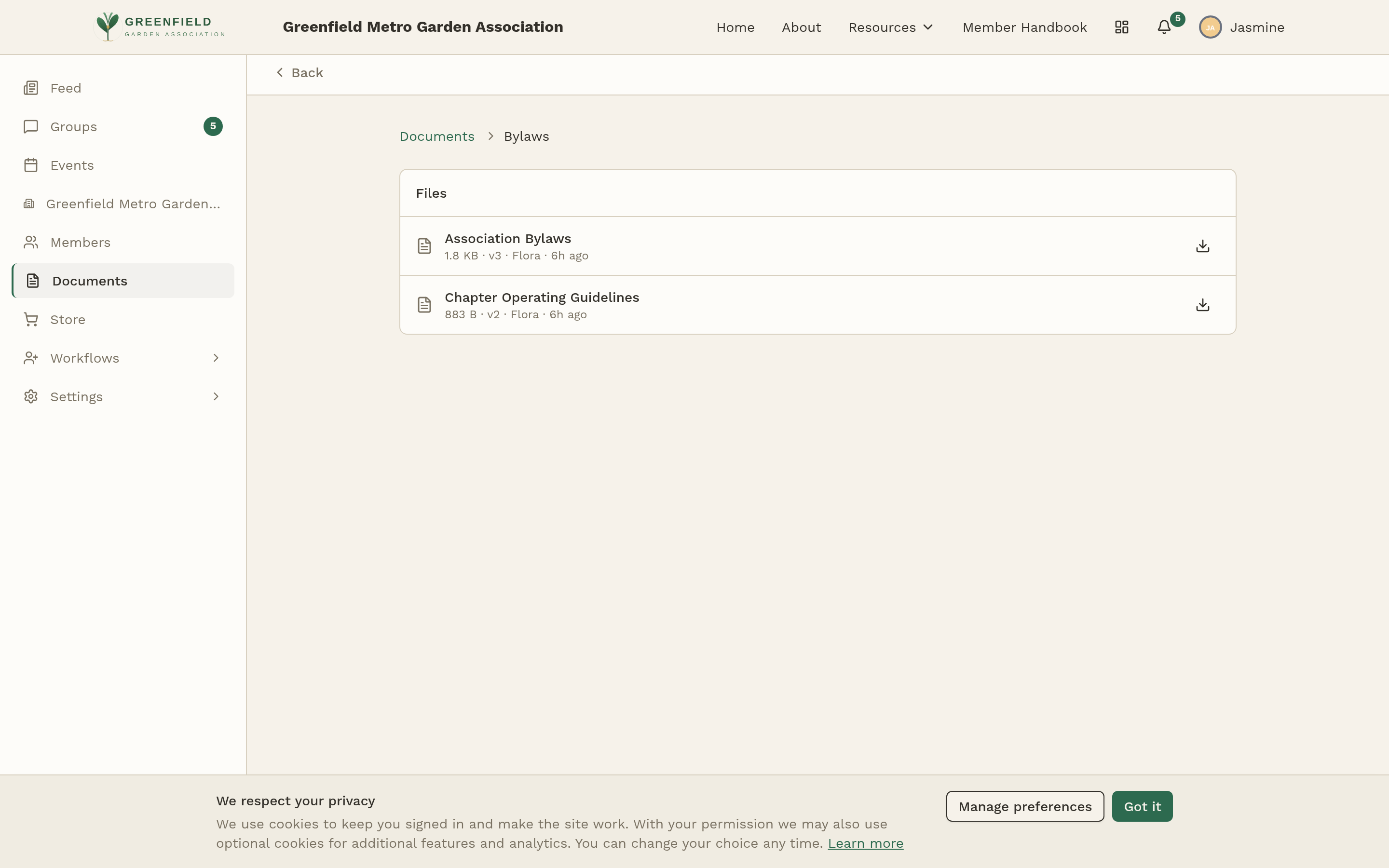
Task: Open the Store from the sidebar
Action: coord(68,319)
